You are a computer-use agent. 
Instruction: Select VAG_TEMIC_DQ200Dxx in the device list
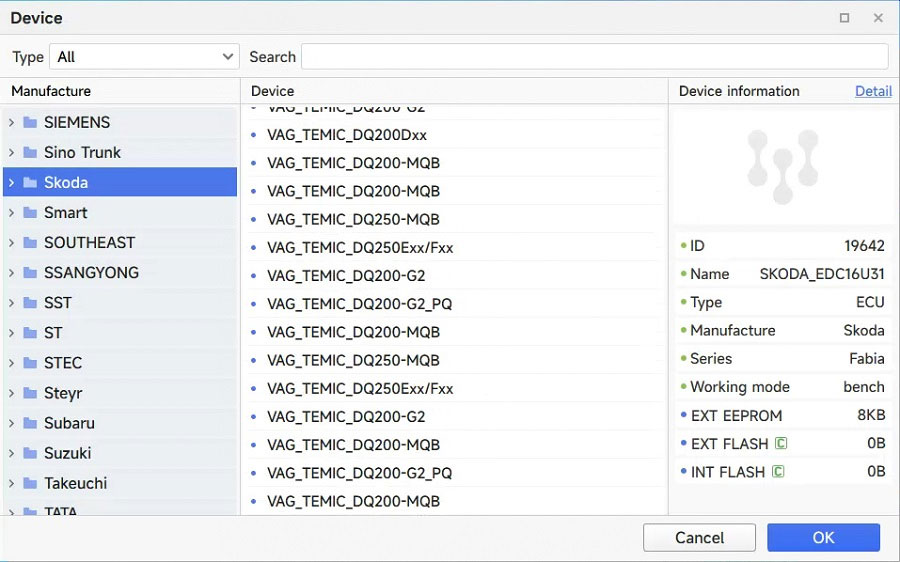tap(347, 135)
